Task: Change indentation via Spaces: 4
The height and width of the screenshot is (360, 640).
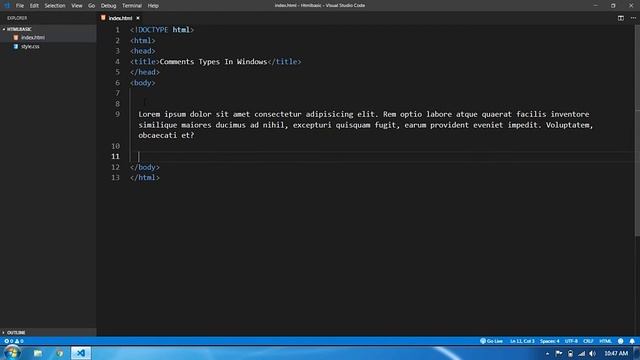Action: pyautogui.click(x=549, y=341)
